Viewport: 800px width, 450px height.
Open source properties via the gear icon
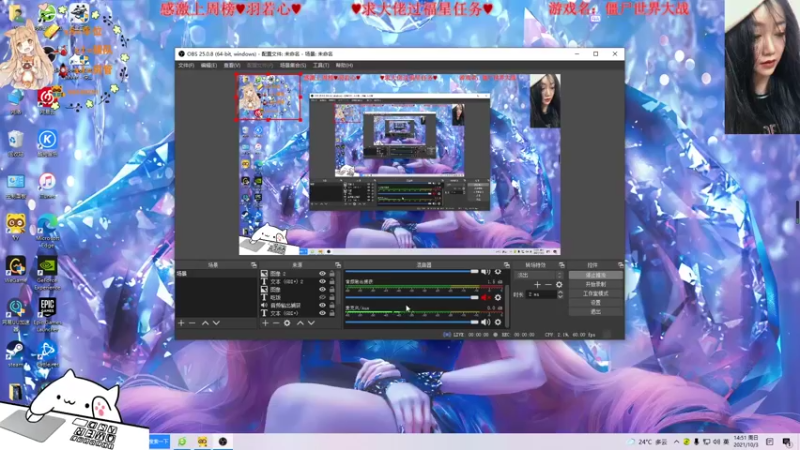coord(287,323)
